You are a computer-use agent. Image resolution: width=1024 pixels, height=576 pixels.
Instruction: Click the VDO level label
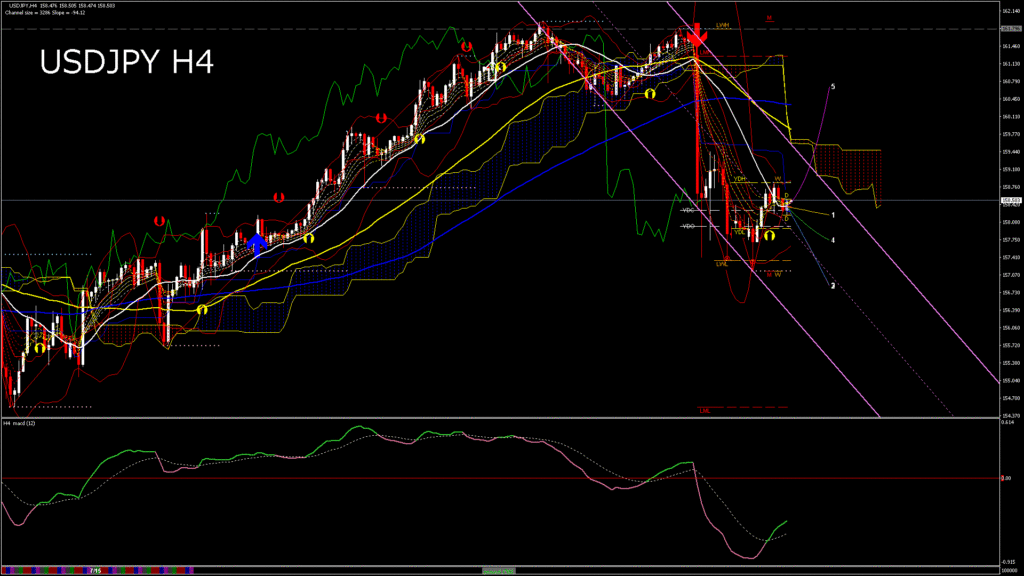(688, 226)
